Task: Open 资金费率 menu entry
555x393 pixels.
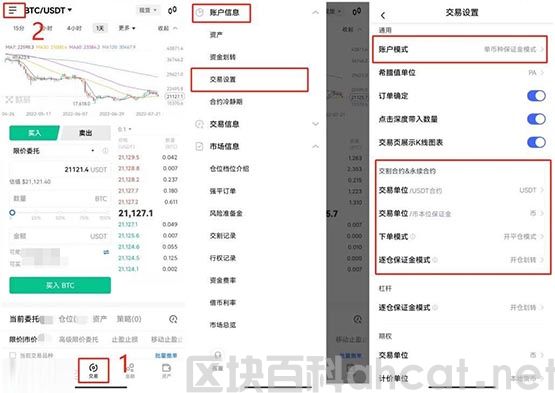Action: [x=223, y=280]
